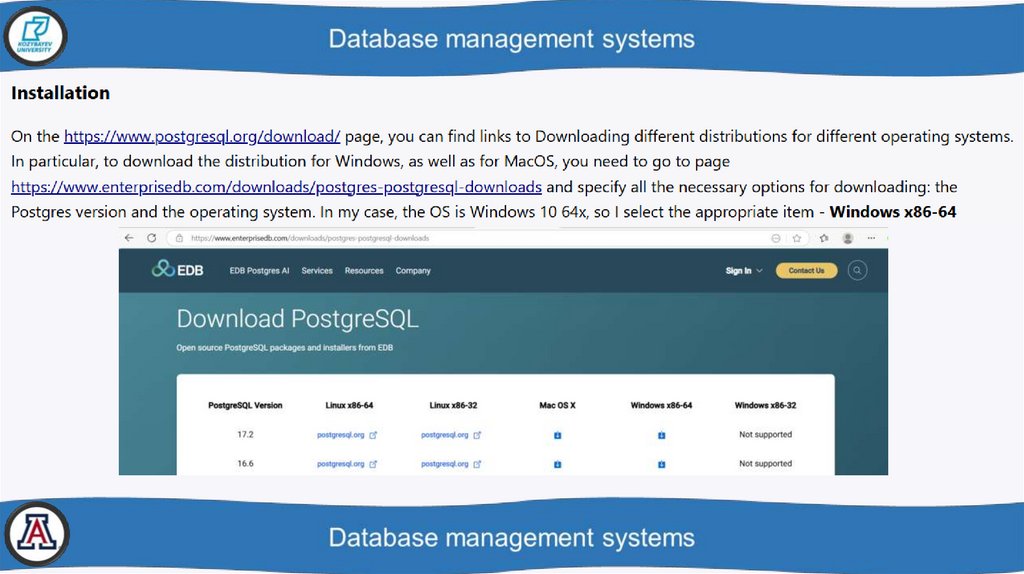Follow the enterprisedb.com postgres downloads hyperlink in the paragraph
1024x574 pixels.
tap(276, 187)
